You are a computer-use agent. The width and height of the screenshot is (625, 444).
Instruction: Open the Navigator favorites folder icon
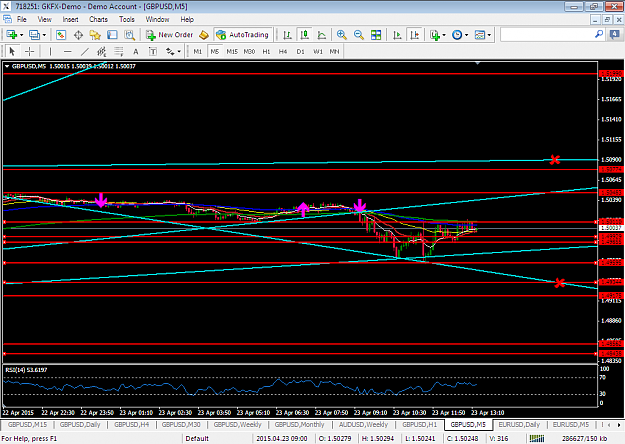95,35
